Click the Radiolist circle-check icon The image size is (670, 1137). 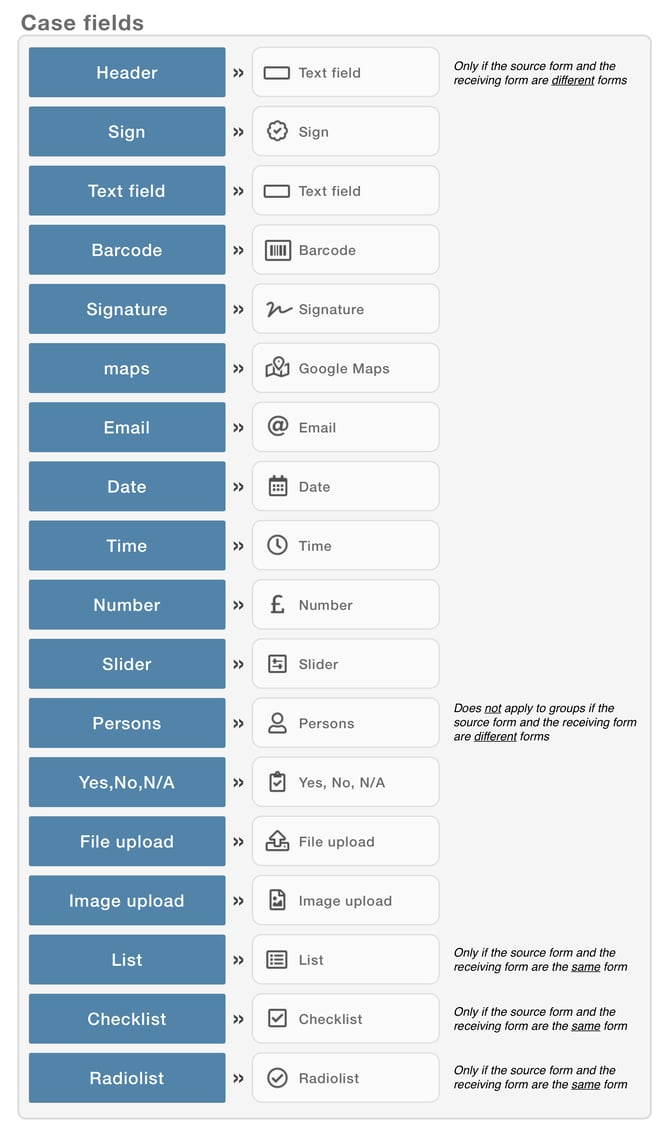point(277,1078)
